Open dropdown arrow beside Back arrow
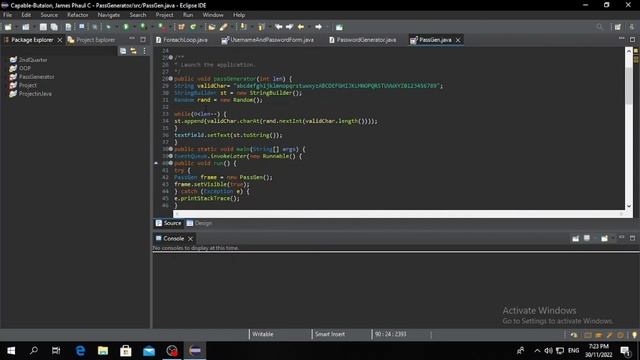This screenshot has width=640, height=360. tap(308, 27)
